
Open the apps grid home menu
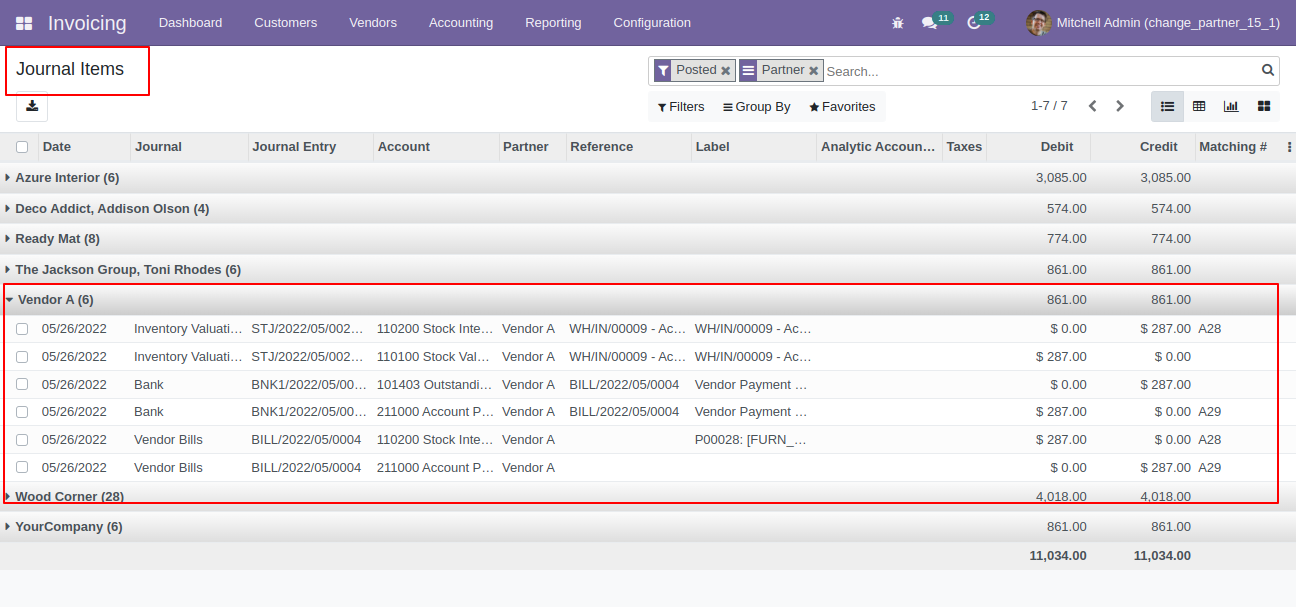(x=24, y=23)
